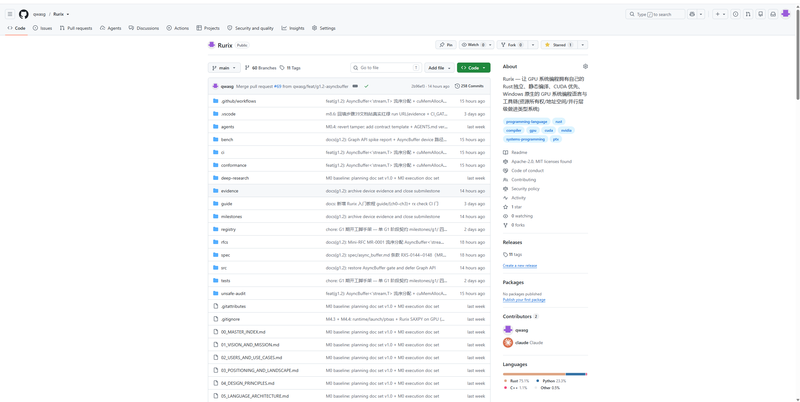Open the evidence folder

click(x=230, y=191)
